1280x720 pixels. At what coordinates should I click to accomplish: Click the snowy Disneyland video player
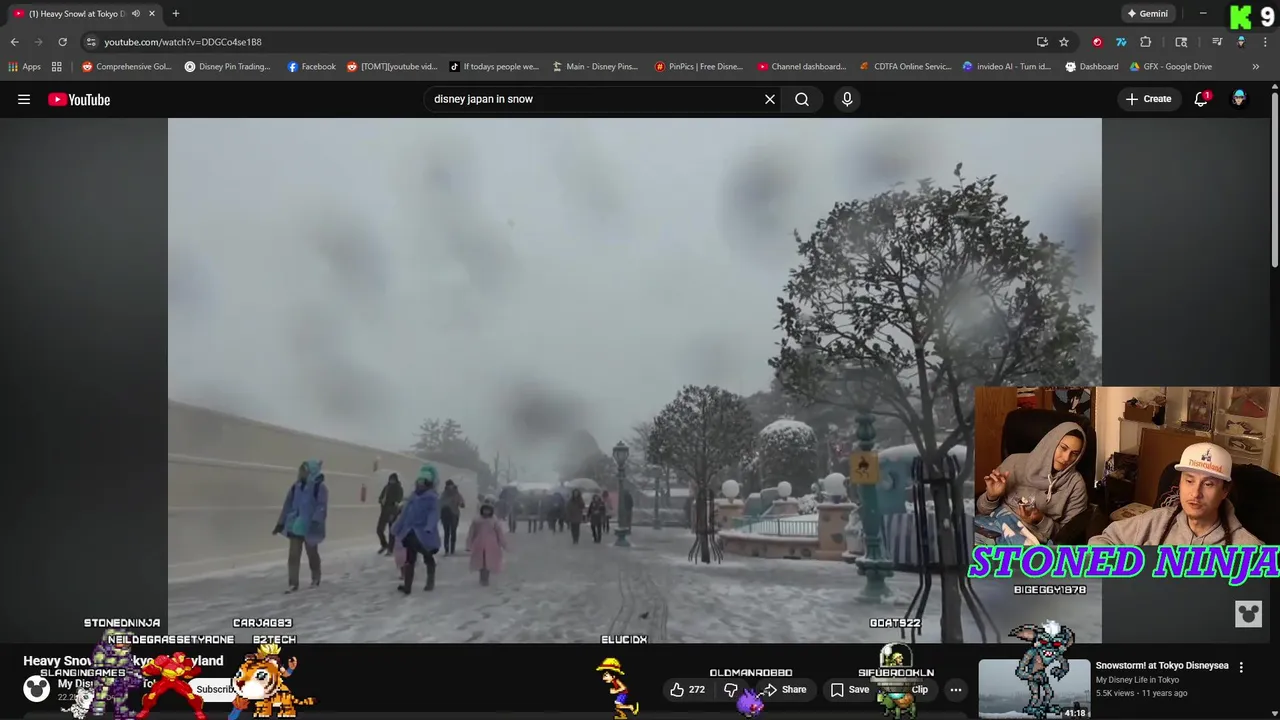click(634, 380)
